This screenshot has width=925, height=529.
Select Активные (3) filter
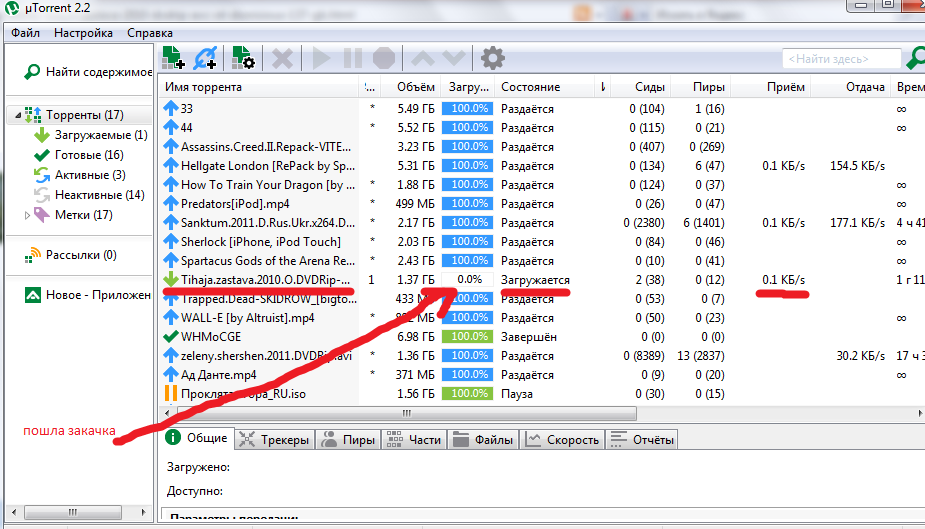(80, 175)
